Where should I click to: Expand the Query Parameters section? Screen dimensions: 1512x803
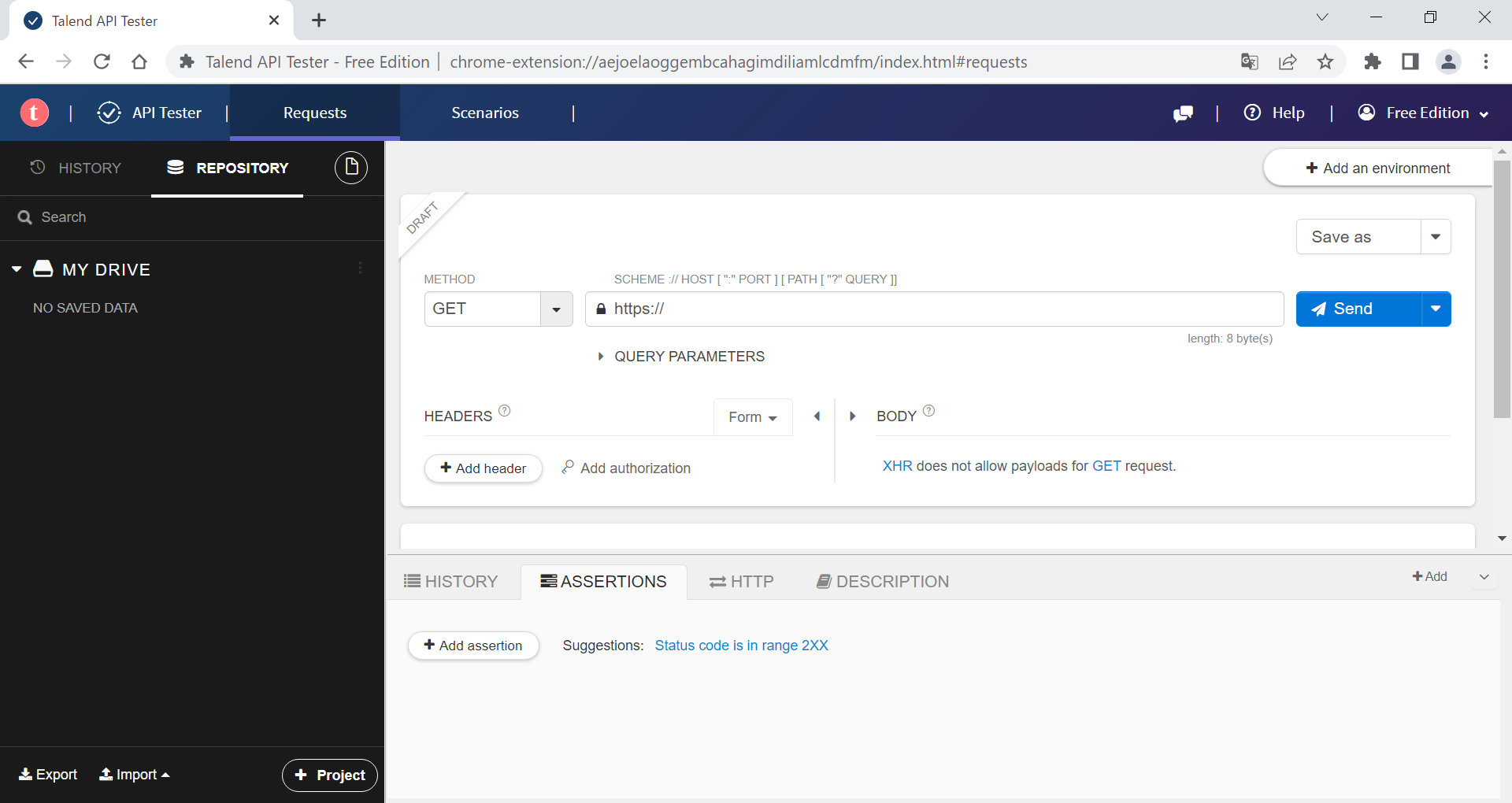601,357
